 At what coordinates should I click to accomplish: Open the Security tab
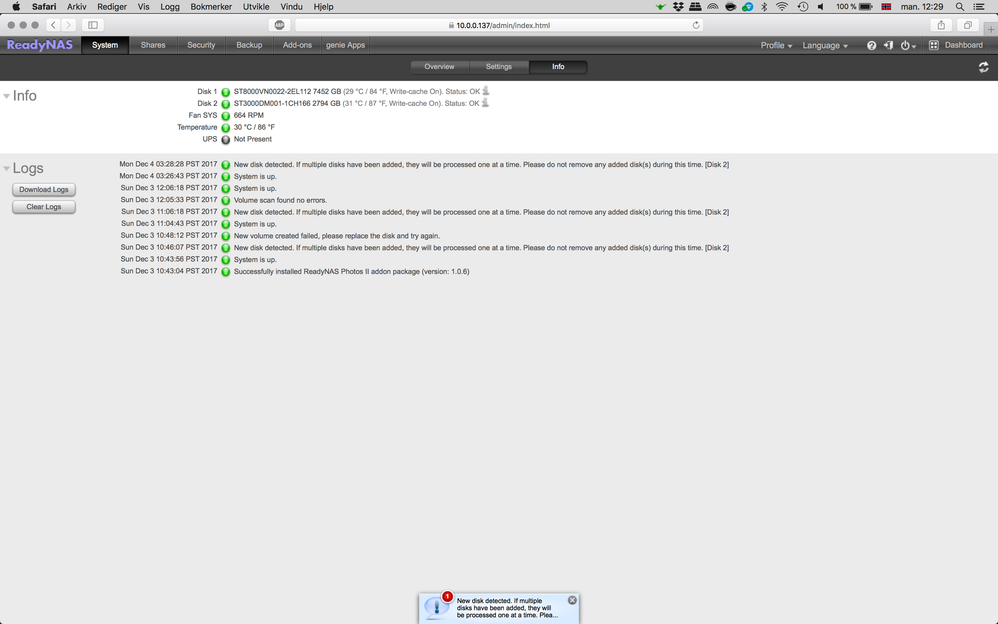(201, 45)
